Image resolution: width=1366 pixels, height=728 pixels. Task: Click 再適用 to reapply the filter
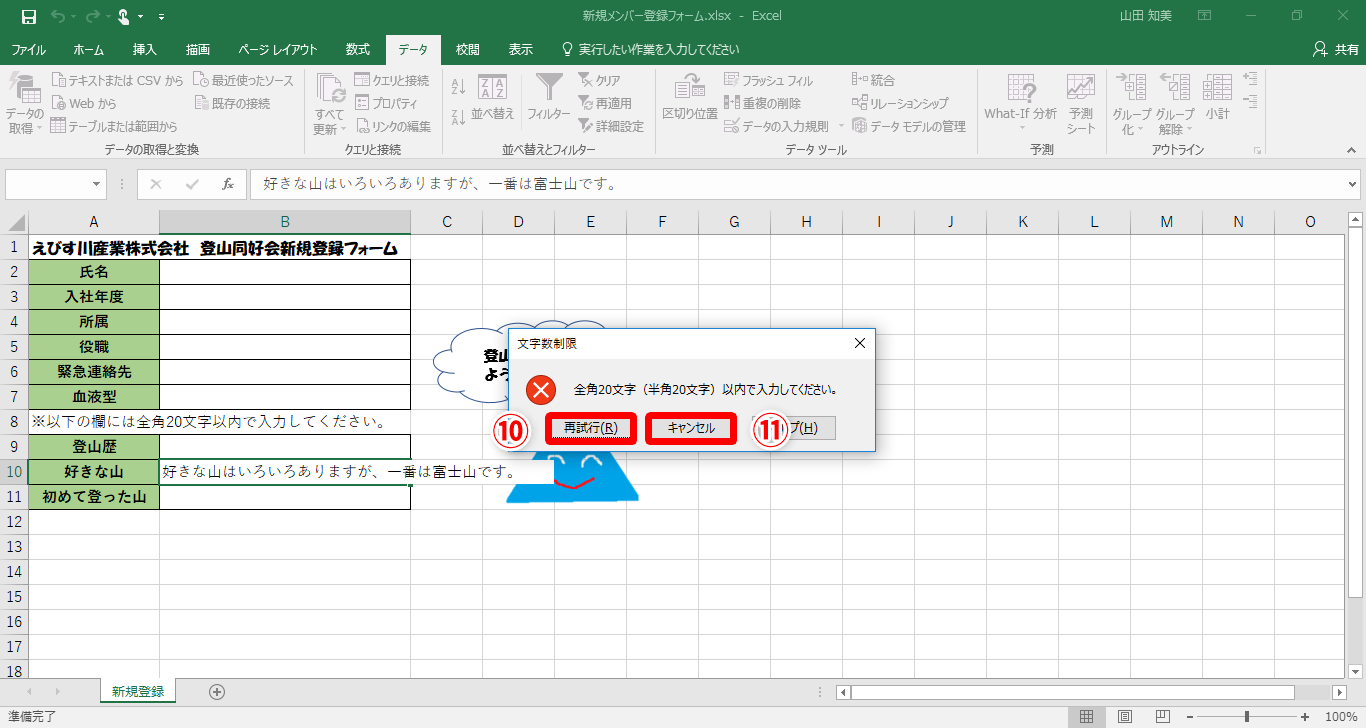(x=605, y=103)
